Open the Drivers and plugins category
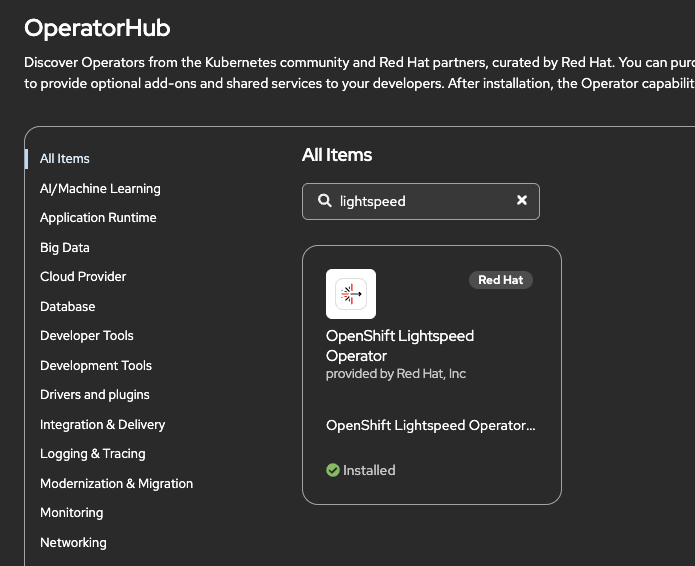 pyautogui.click(x=94, y=394)
